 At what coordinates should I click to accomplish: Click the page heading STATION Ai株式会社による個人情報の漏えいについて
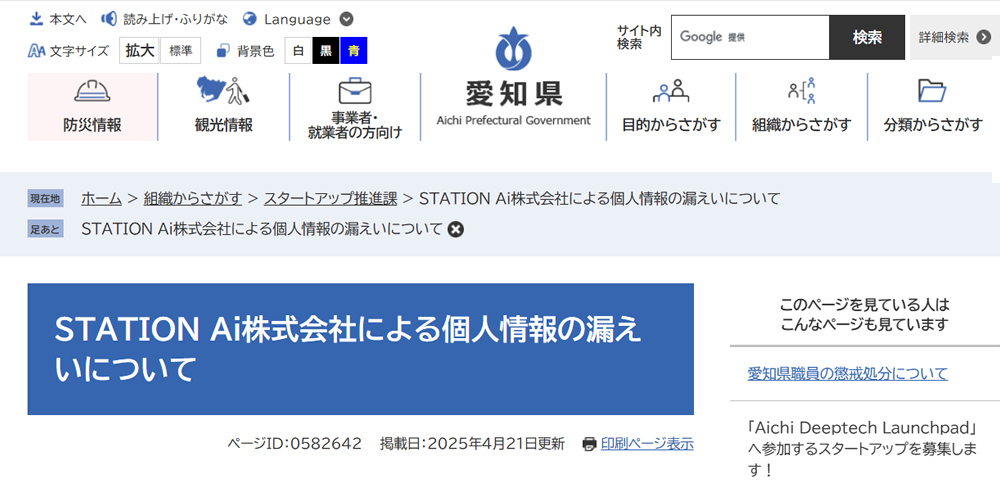coord(348,349)
